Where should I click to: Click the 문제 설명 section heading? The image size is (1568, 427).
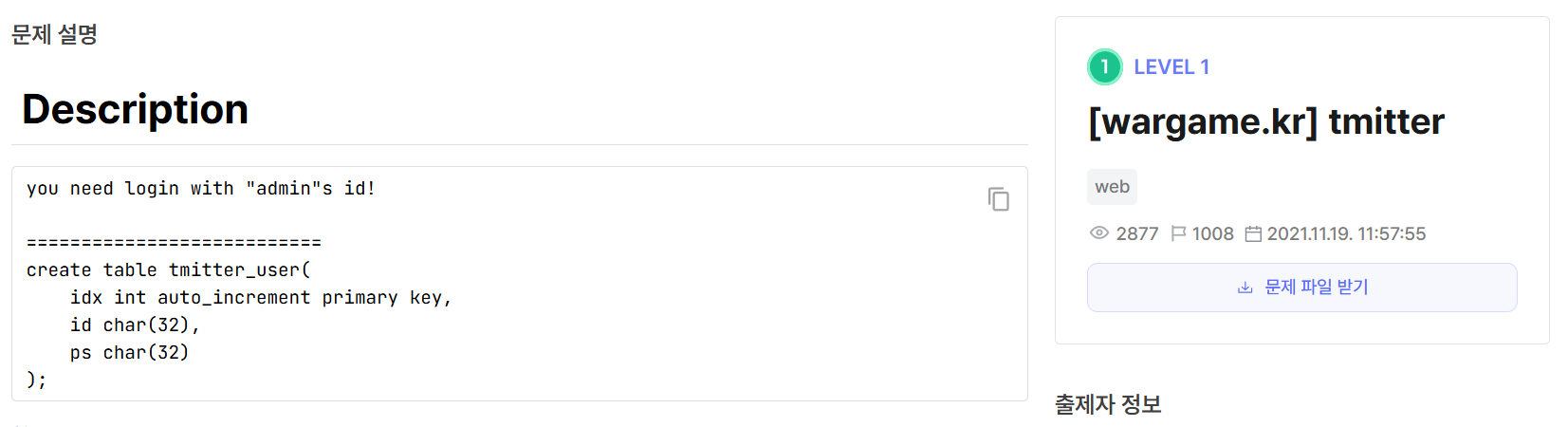[x=54, y=35]
